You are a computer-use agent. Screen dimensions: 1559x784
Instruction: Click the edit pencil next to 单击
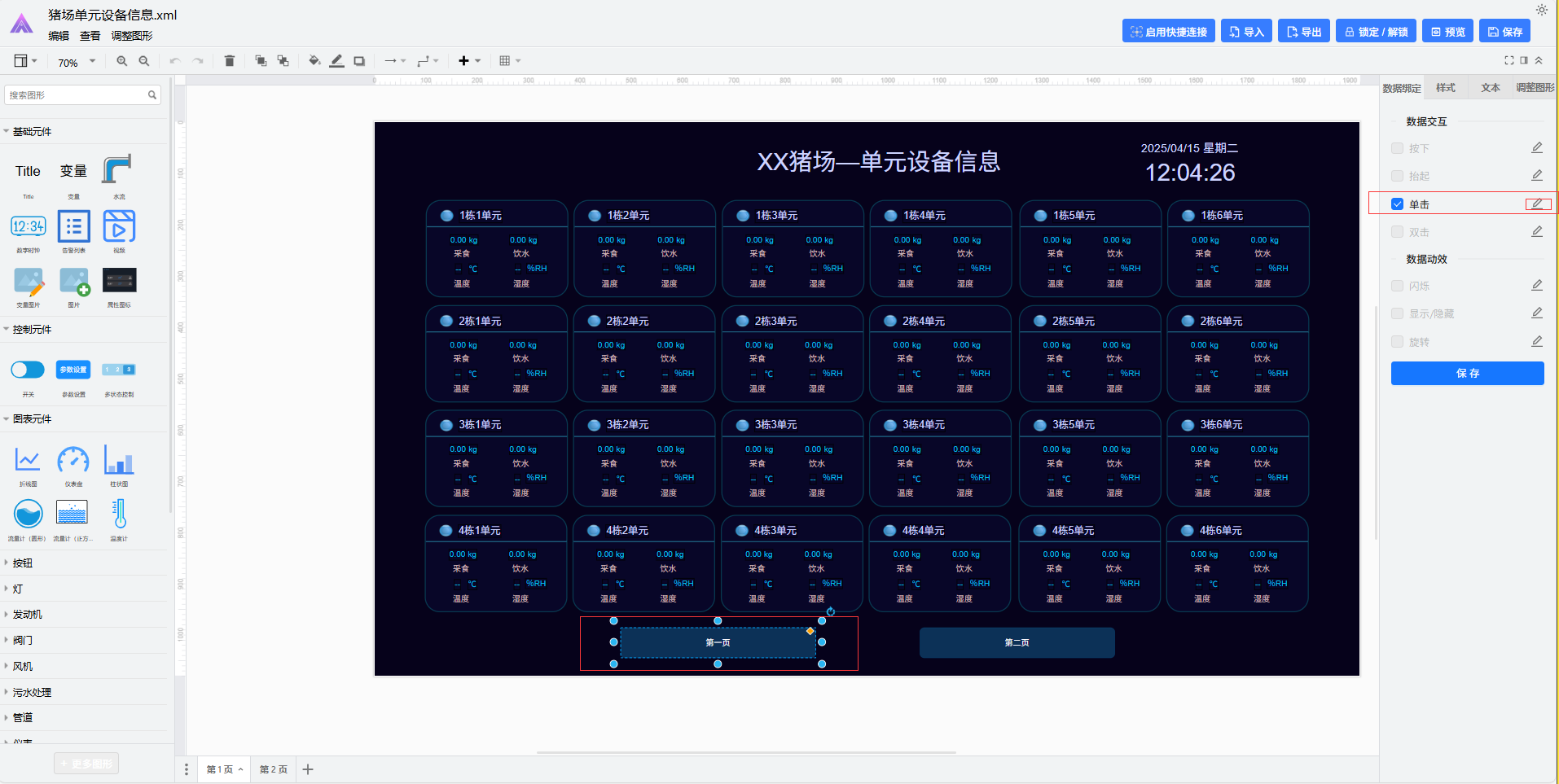pos(1537,204)
